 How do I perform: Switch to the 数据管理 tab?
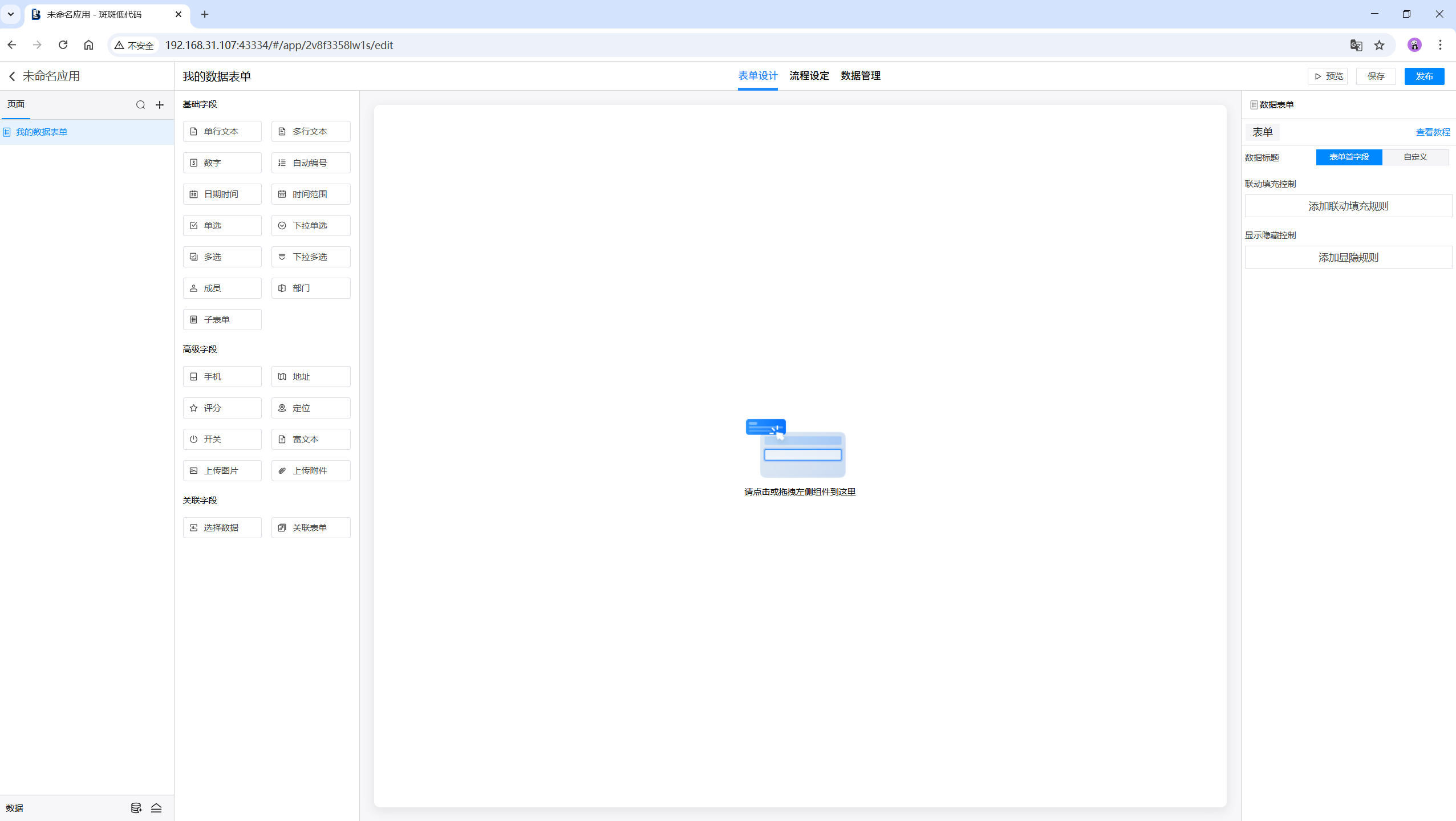860,76
